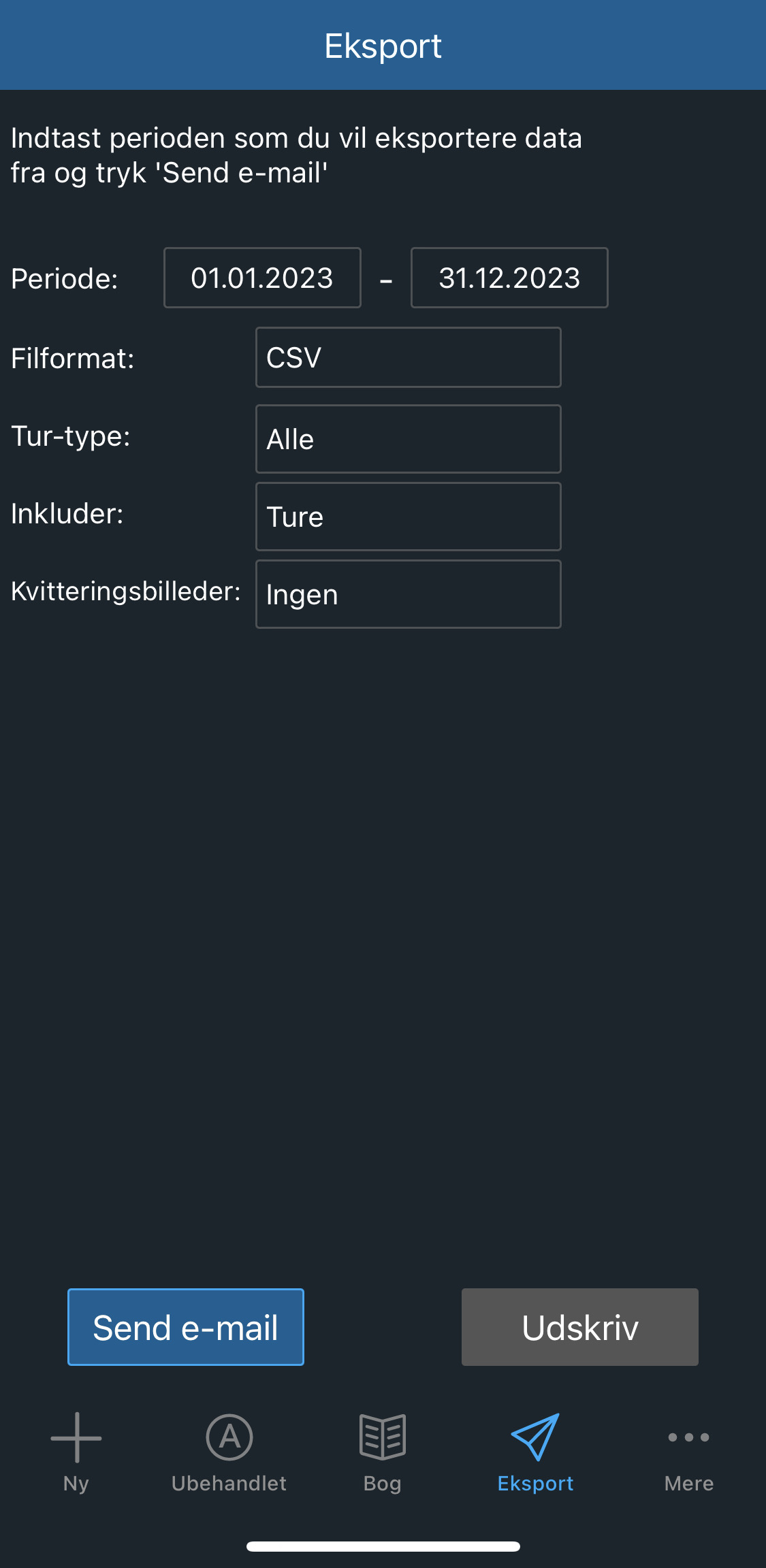Edit the end date 31.12.2023
Image resolution: width=766 pixels, height=1568 pixels.
509,278
